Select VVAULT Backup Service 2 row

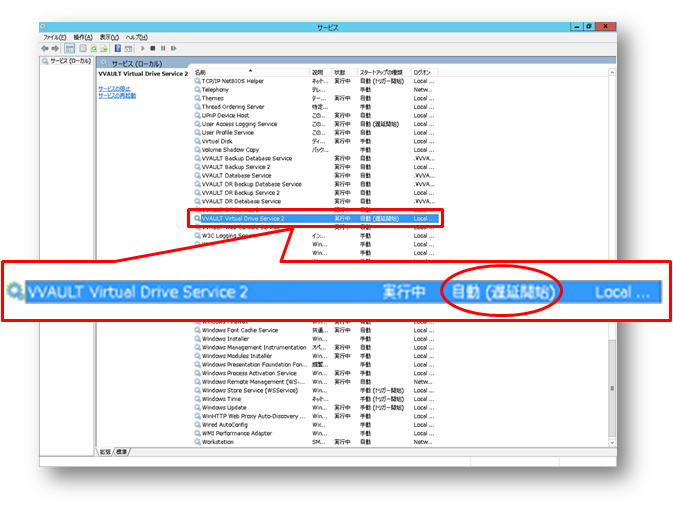click(315, 167)
